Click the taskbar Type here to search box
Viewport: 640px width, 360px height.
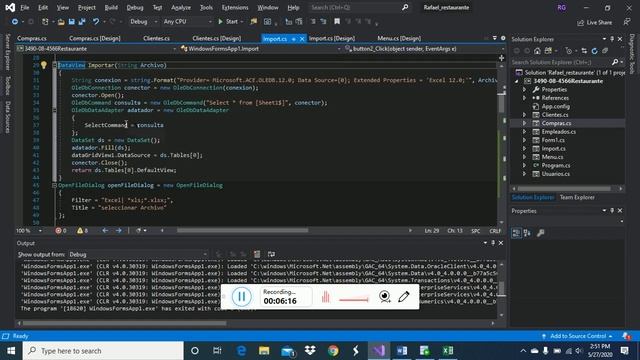click(x=103, y=351)
